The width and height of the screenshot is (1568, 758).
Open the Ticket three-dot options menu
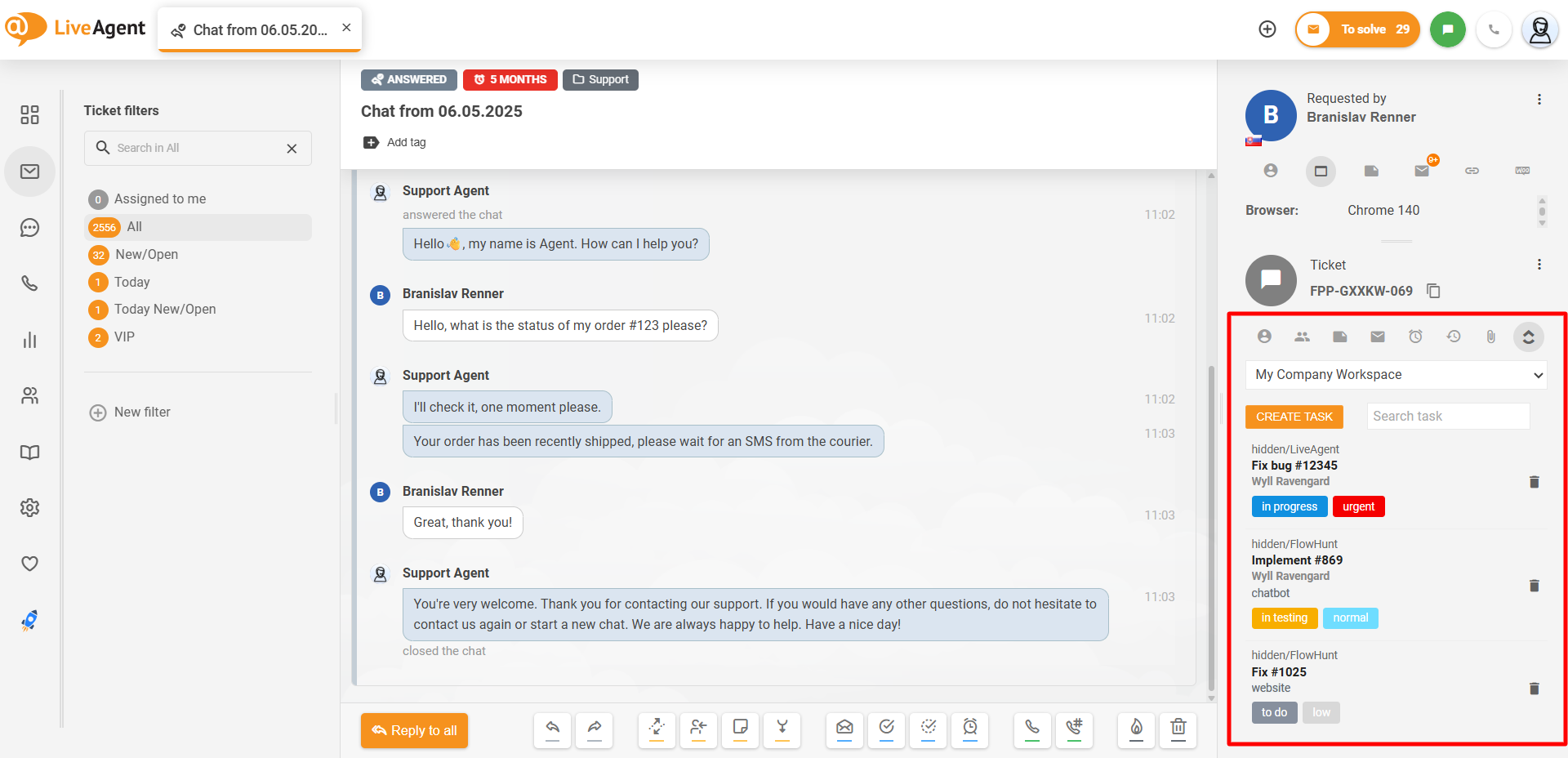1539,265
